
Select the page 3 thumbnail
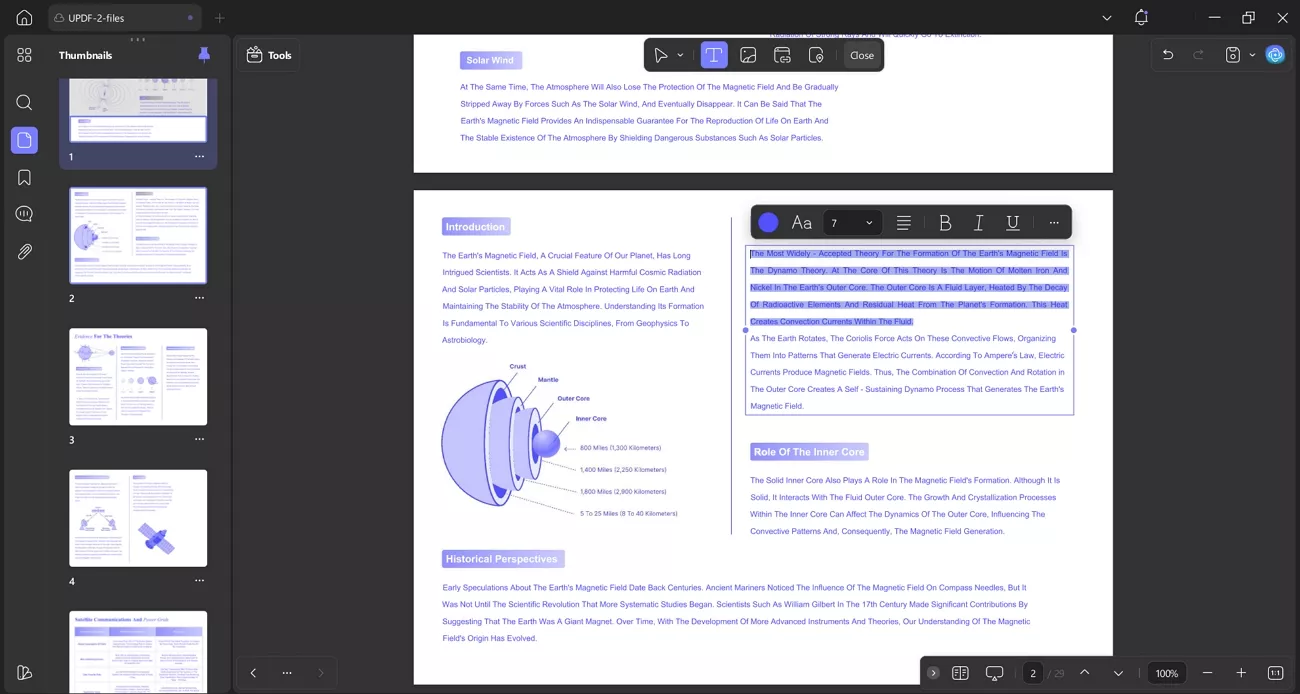tap(138, 377)
